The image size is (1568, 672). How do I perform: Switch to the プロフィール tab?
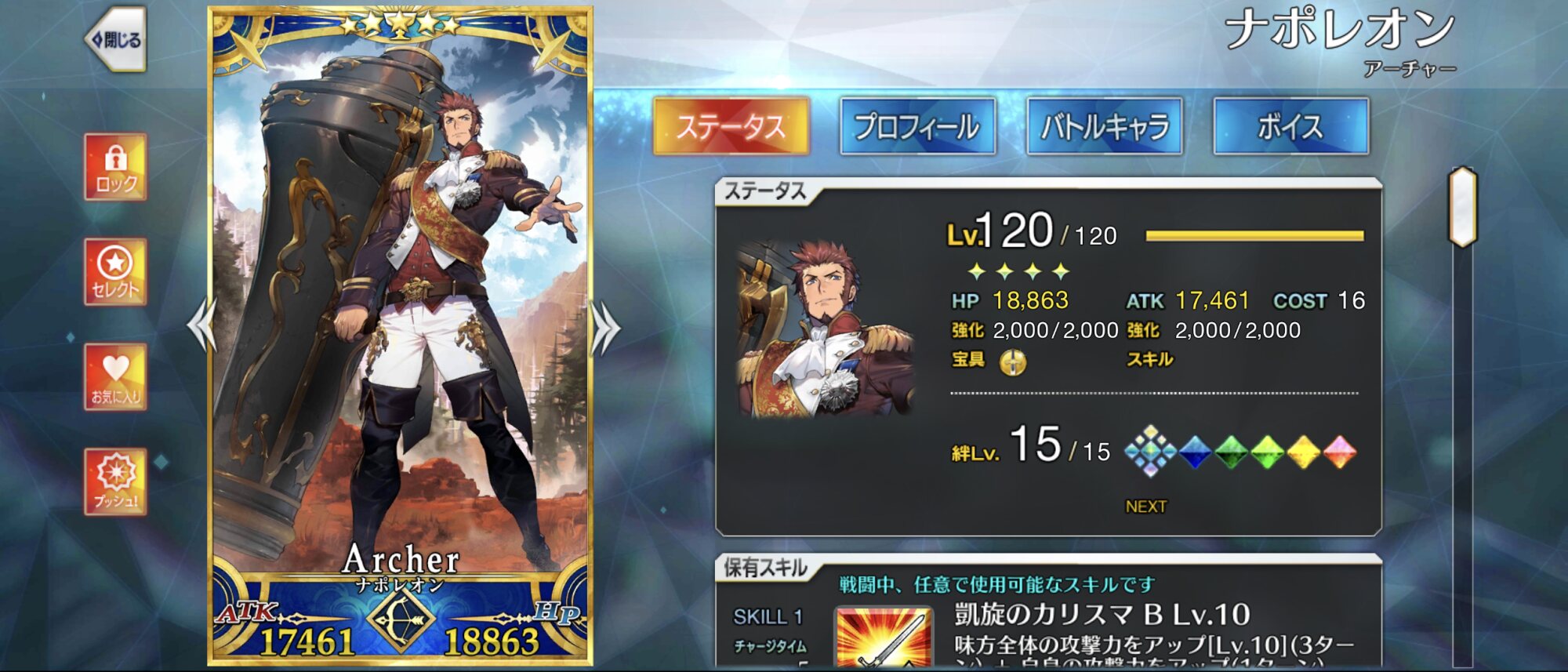(x=917, y=127)
